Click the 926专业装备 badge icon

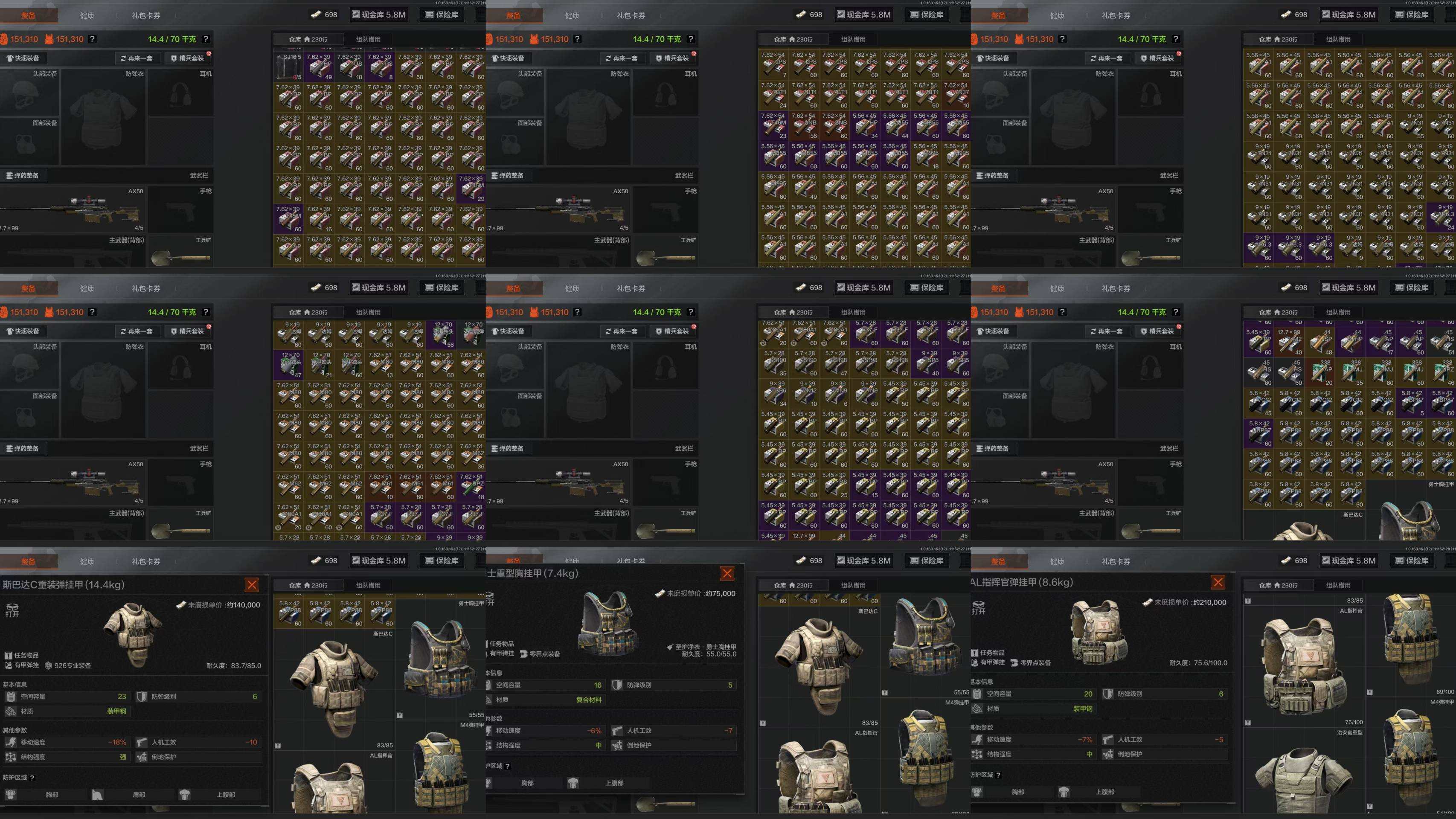click(49, 665)
